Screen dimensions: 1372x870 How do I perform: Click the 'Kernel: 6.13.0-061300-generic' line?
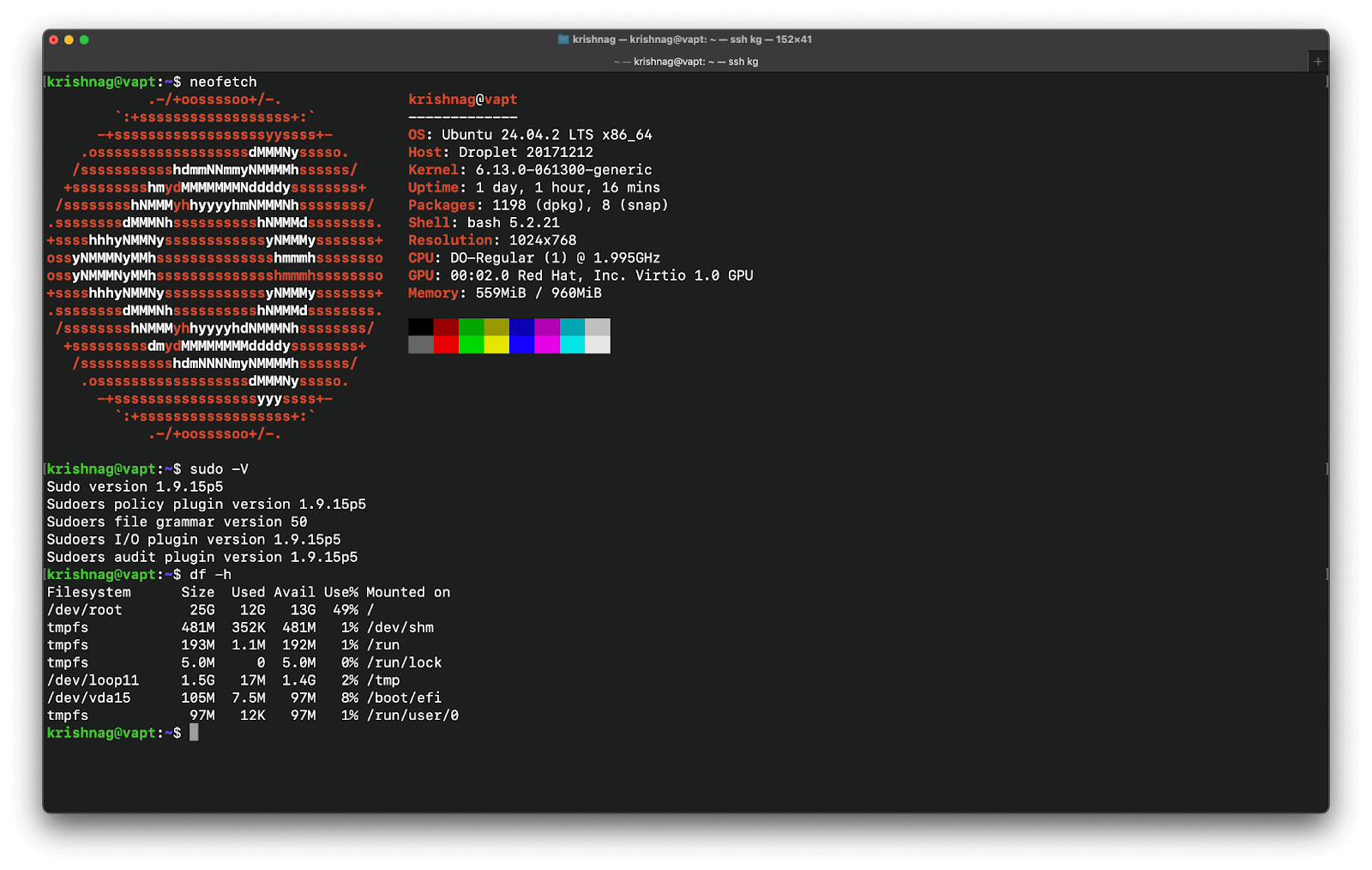click(x=530, y=170)
